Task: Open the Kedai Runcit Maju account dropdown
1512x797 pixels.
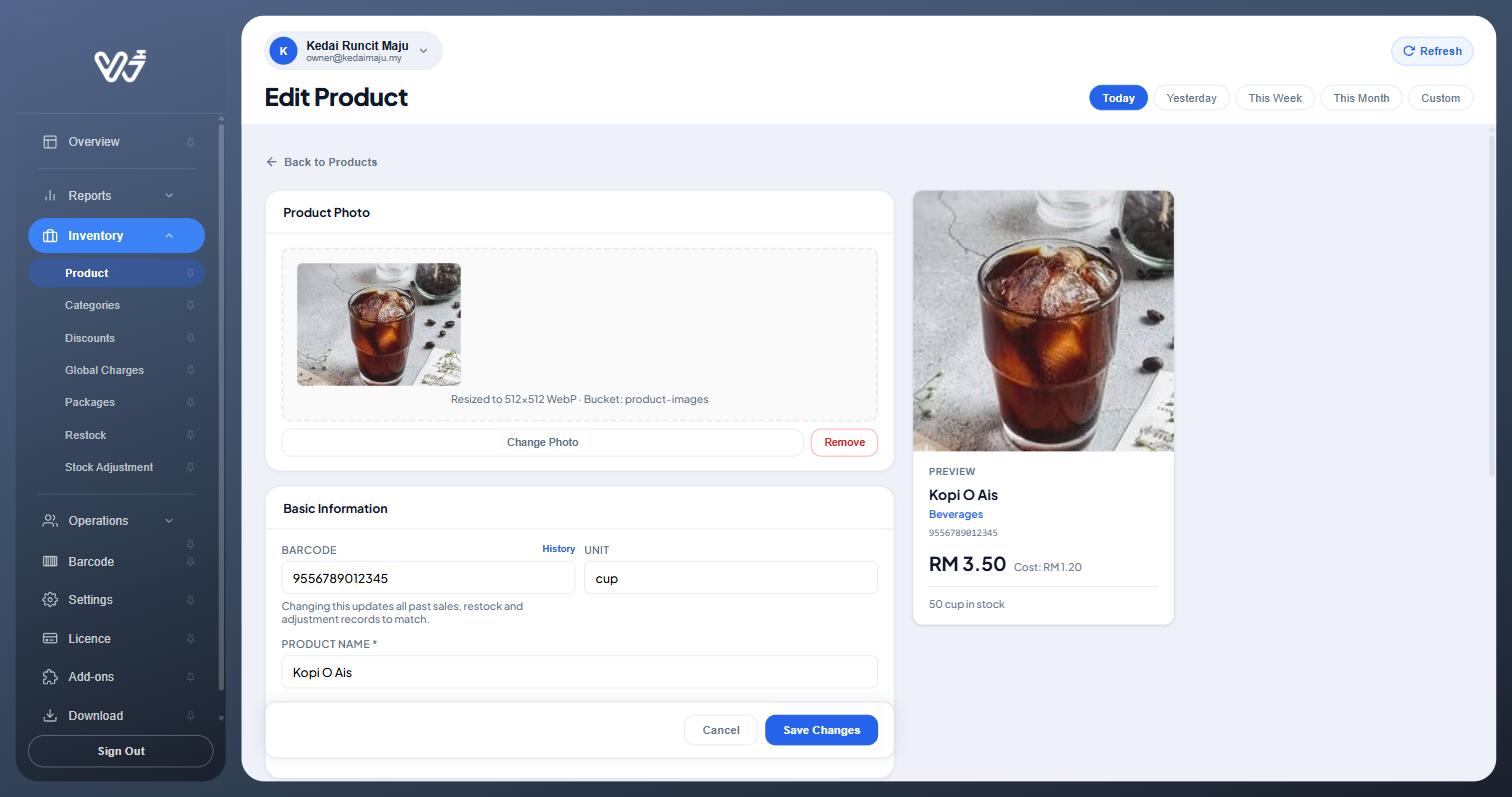Action: pyautogui.click(x=353, y=51)
